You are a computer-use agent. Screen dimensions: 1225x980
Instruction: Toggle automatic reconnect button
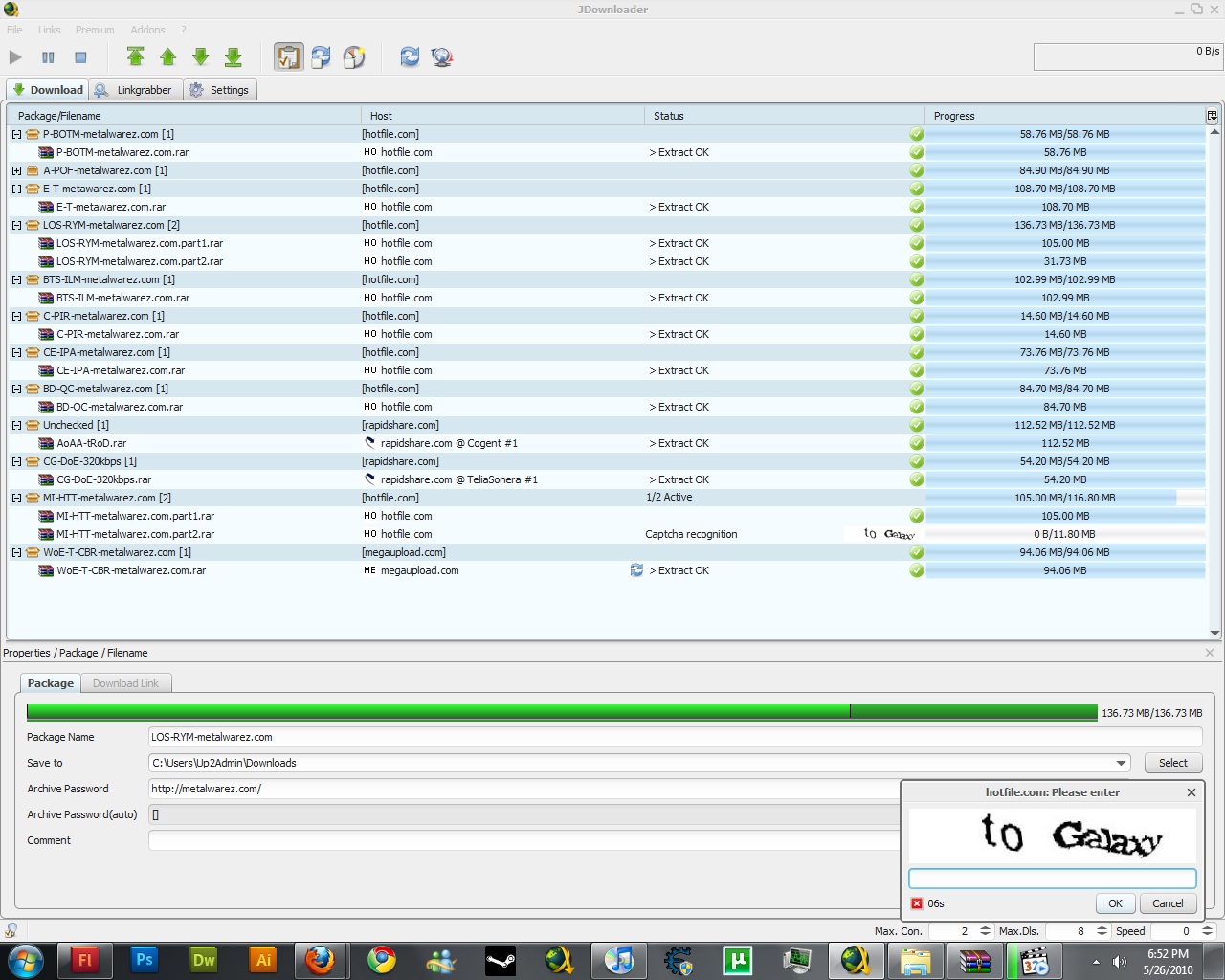pos(321,57)
